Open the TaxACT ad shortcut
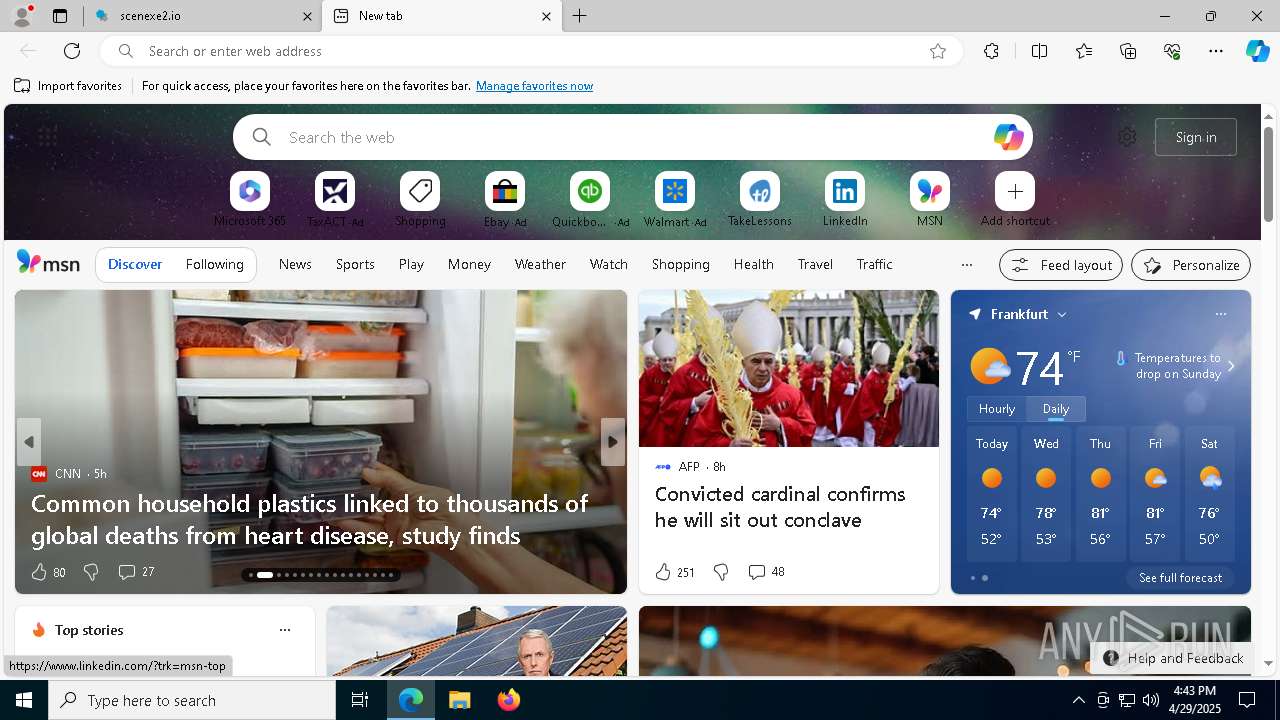This screenshot has height=720, width=1280. coord(335,191)
